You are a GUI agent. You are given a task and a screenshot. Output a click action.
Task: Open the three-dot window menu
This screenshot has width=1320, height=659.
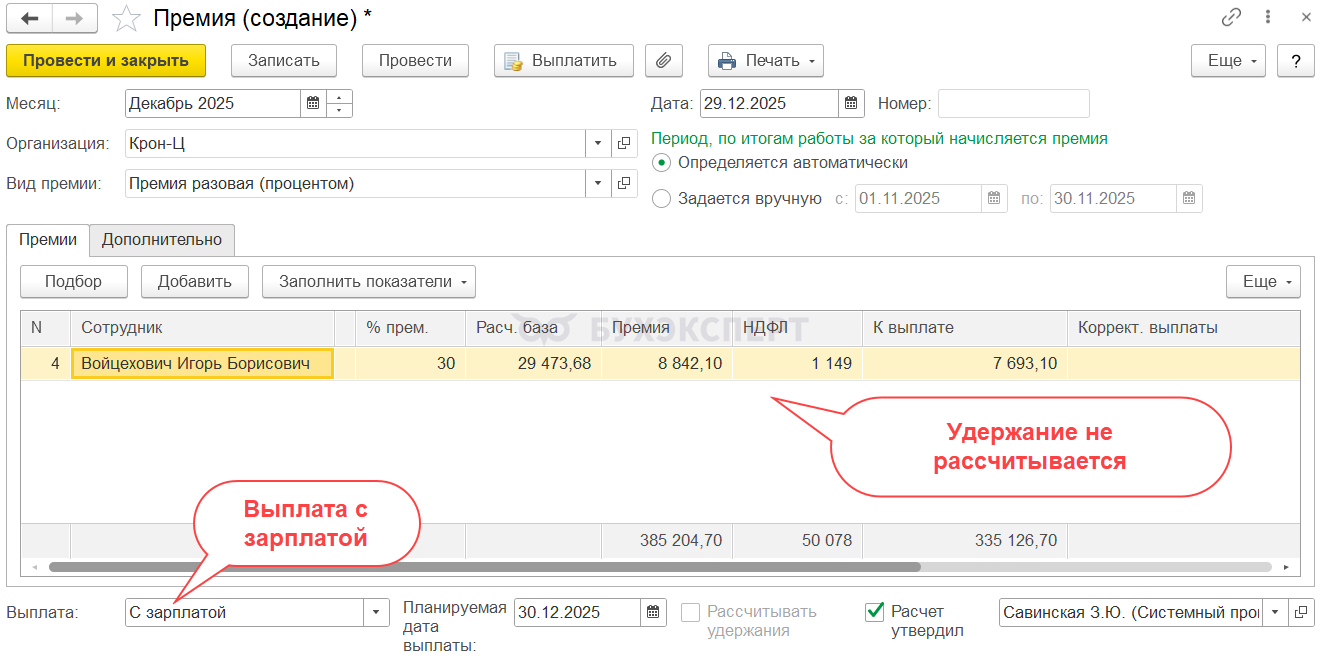(x=1268, y=17)
